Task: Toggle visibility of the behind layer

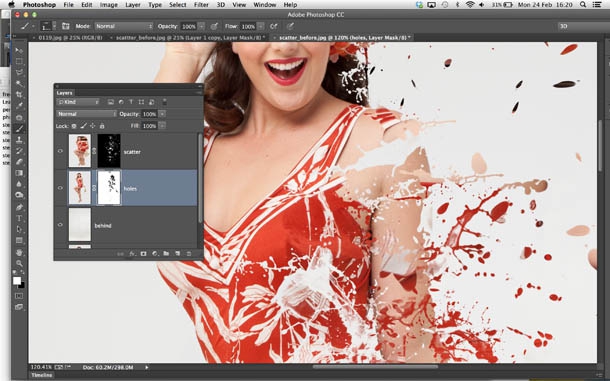Action: pyautogui.click(x=60, y=225)
